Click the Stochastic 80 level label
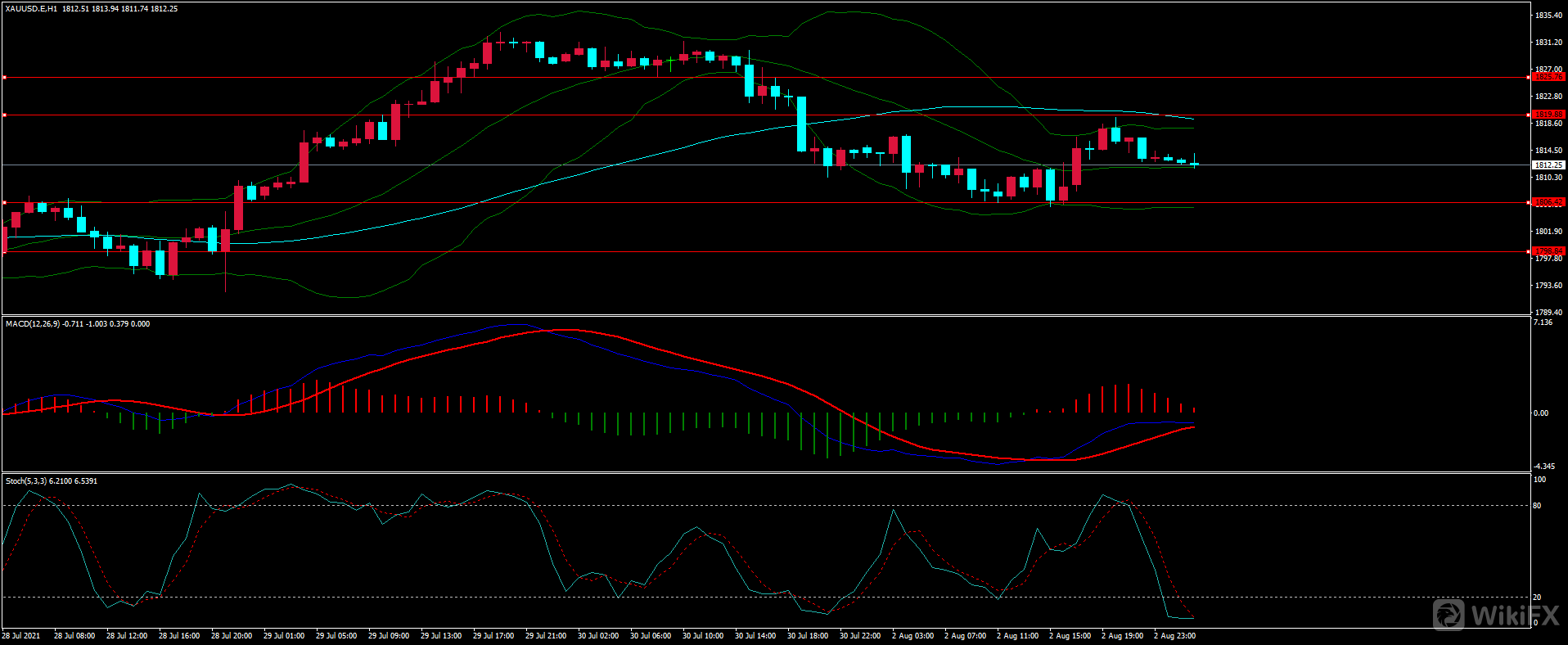 tap(1537, 506)
